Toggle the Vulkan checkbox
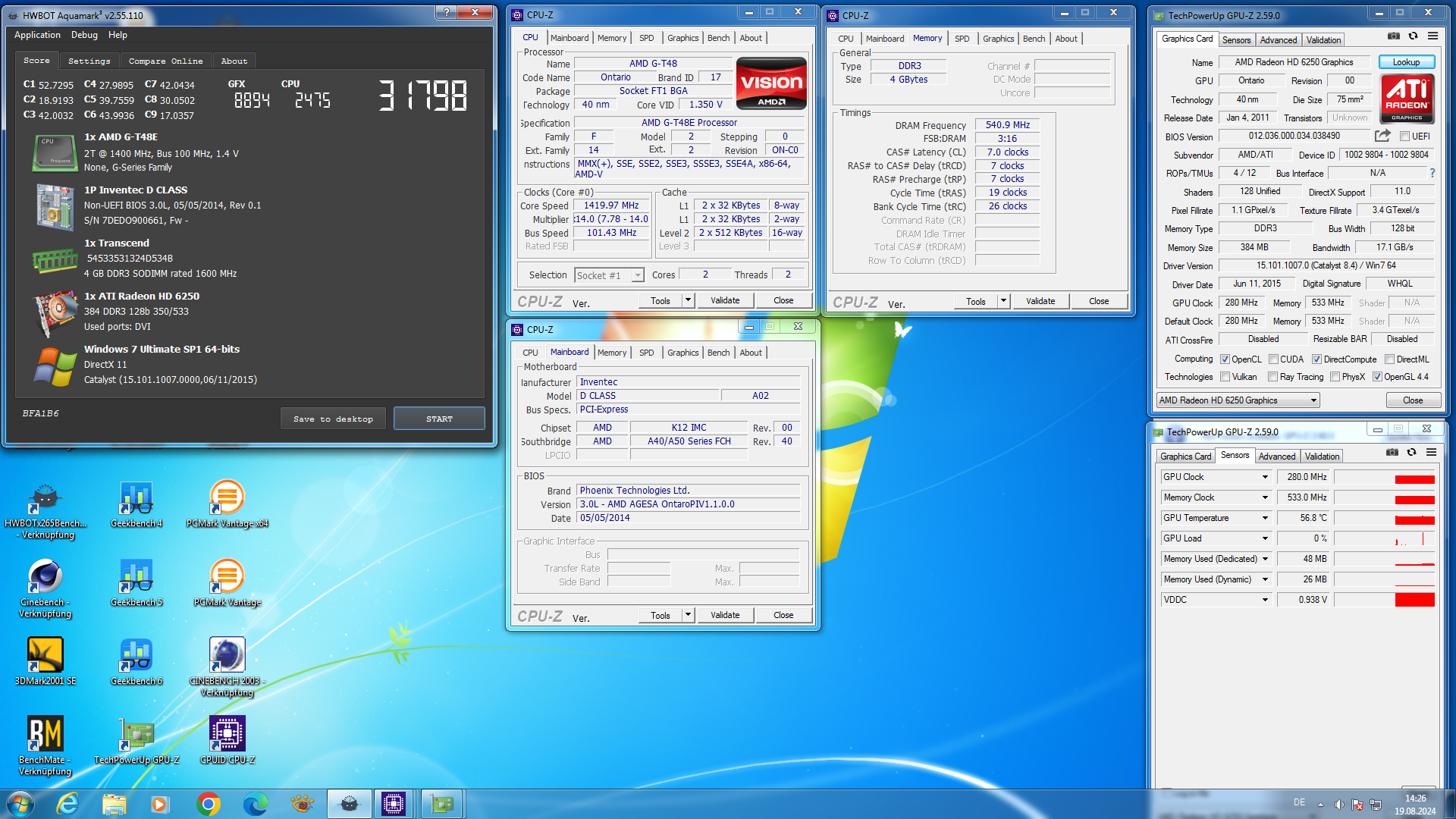Image resolution: width=1456 pixels, height=819 pixels. tap(1225, 377)
